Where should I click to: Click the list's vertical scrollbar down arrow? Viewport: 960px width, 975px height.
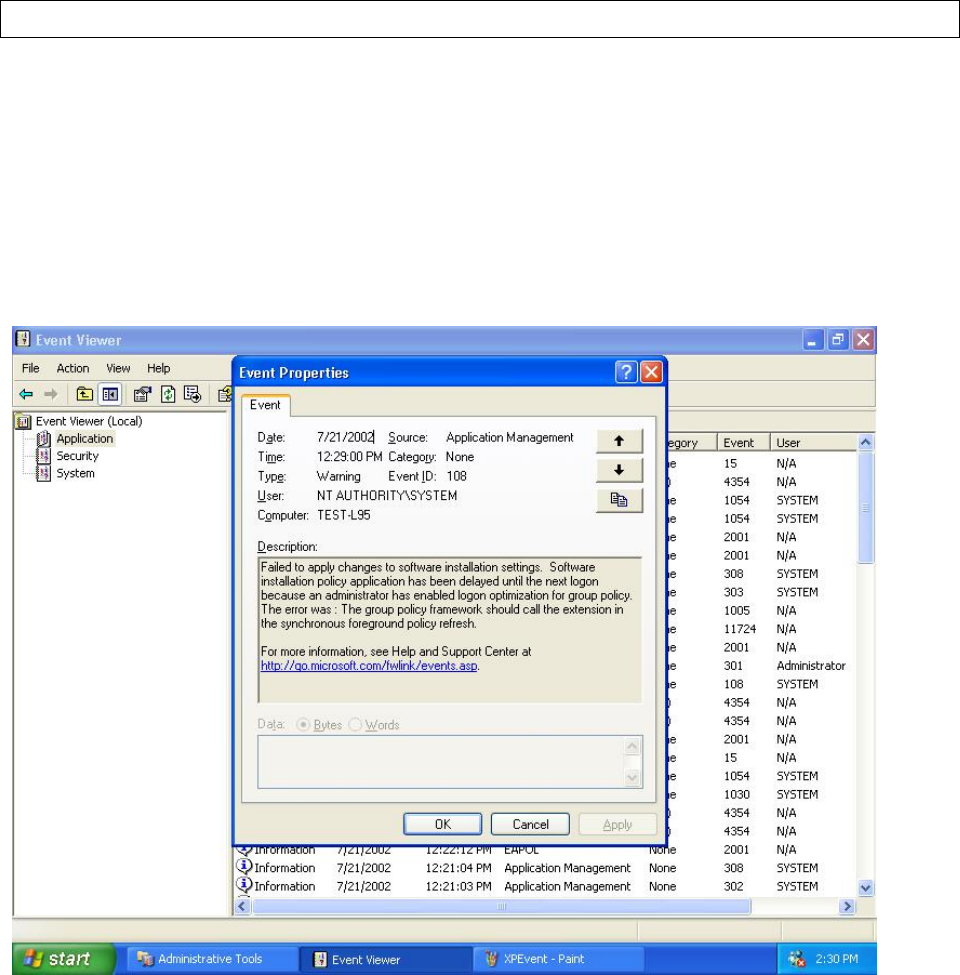865,888
